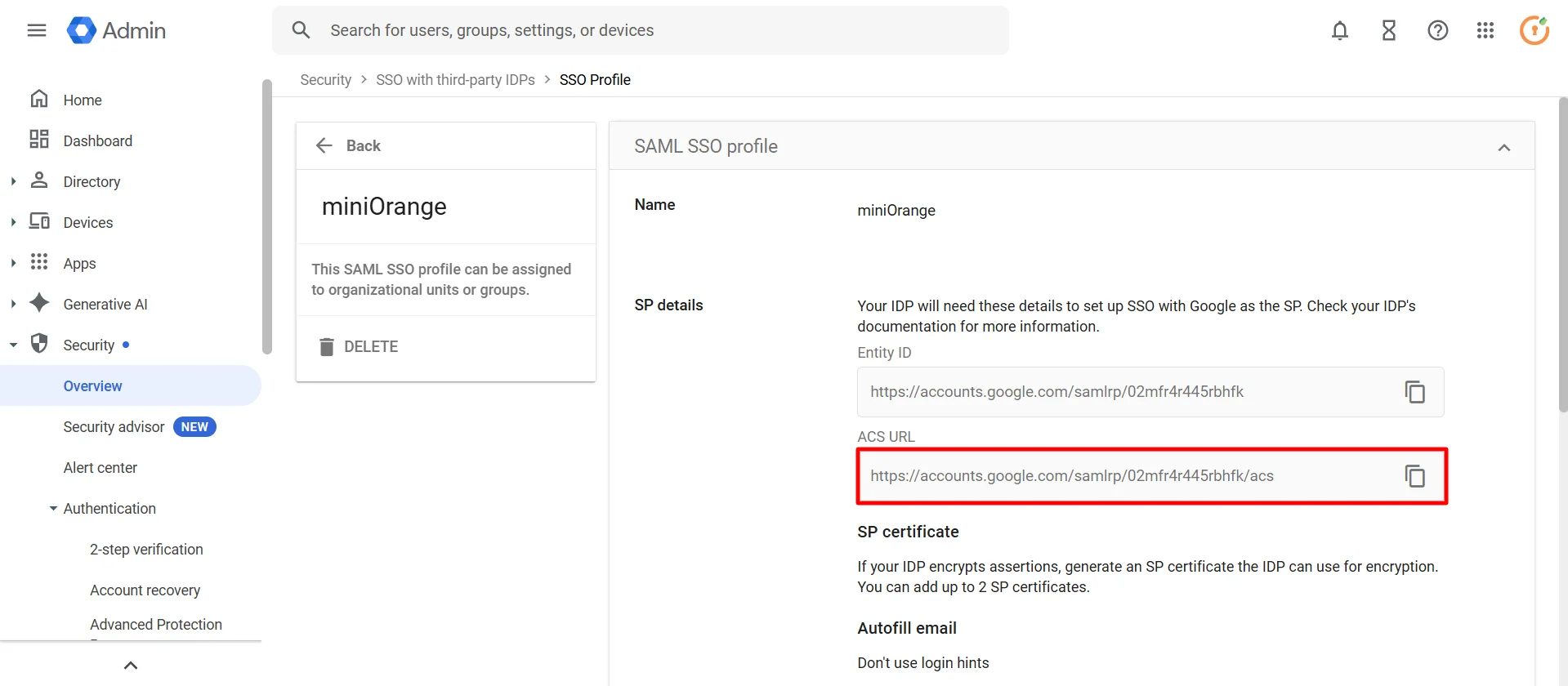Click the NEW badge next to Security advisor
This screenshot has width=1568, height=686.
pyautogui.click(x=194, y=427)
